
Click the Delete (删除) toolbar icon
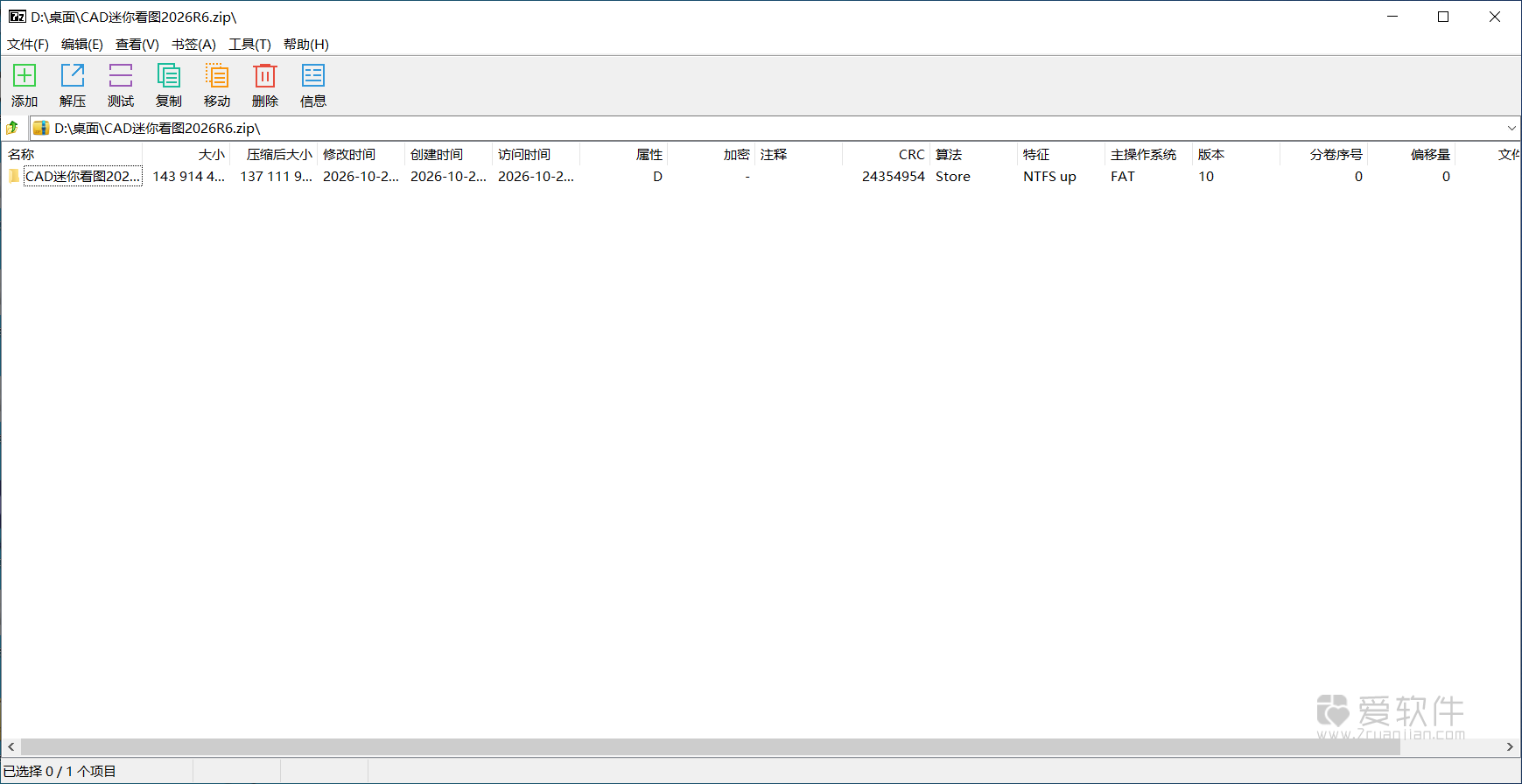[x=265, y=76]
